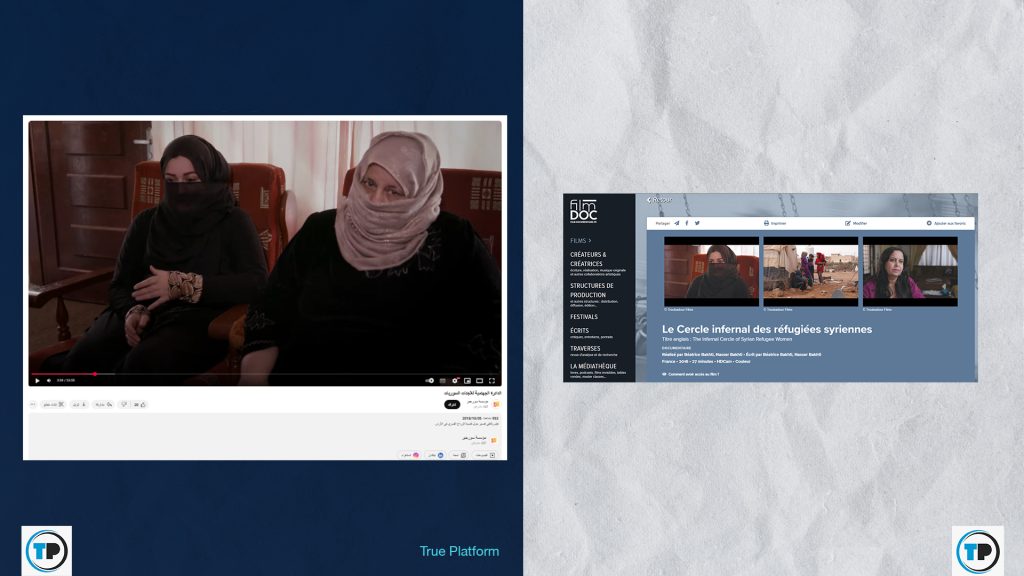The image size is (1024, 576).
Task: Open thumbnail of refugee camp scene
Action: 810,272
